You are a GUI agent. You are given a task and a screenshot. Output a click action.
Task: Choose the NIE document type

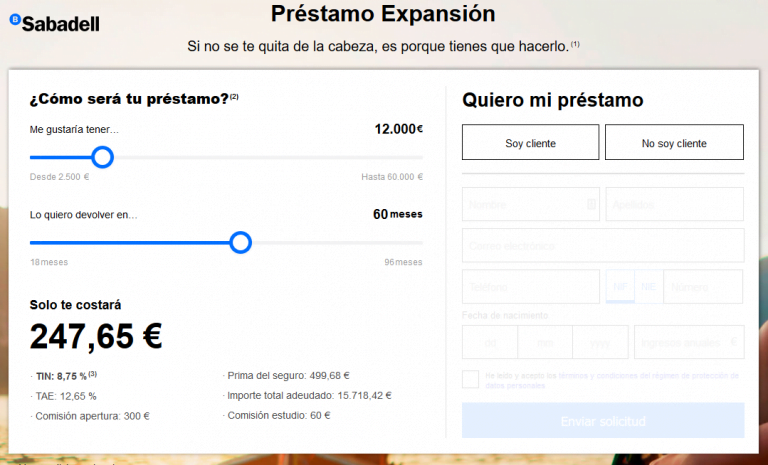pos(648,287)
